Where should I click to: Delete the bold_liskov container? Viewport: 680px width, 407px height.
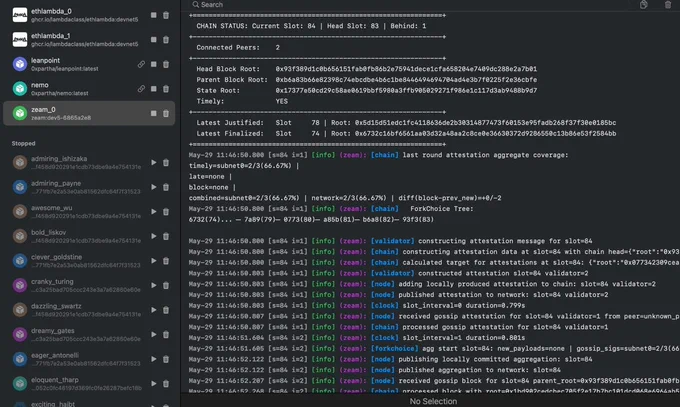(166, 236)
